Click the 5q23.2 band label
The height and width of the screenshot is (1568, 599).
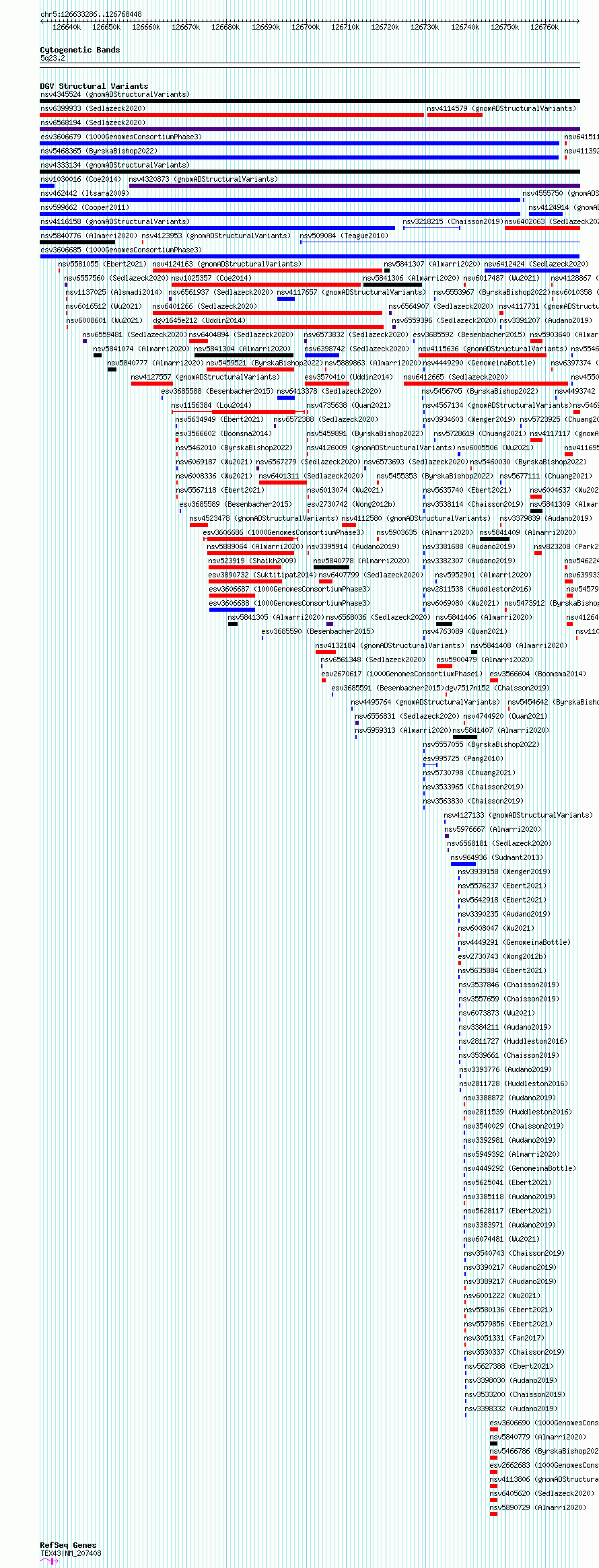52,59
